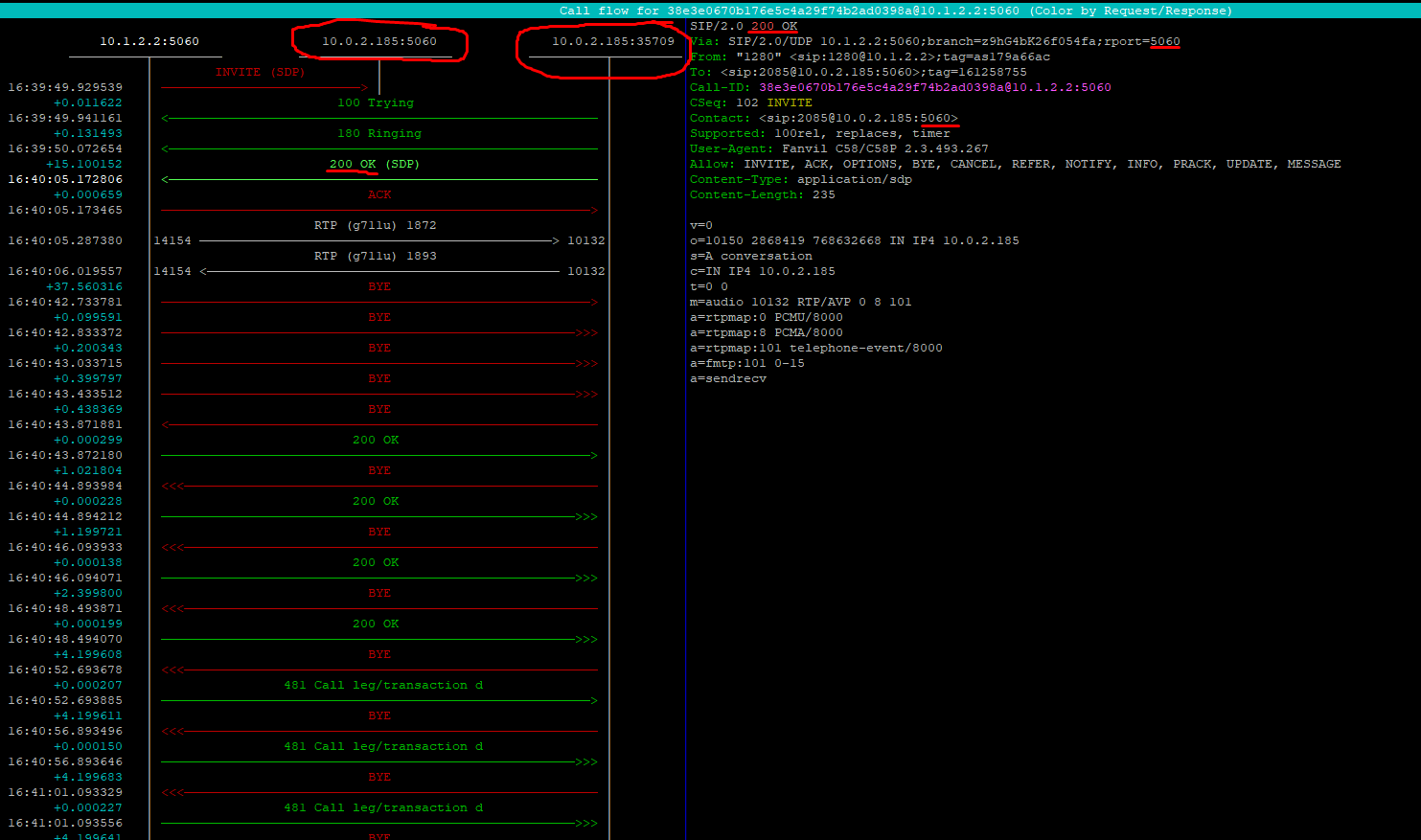Select the m=audio 10132 SDP line
The image size is (1421, 840).
point(800,303)
